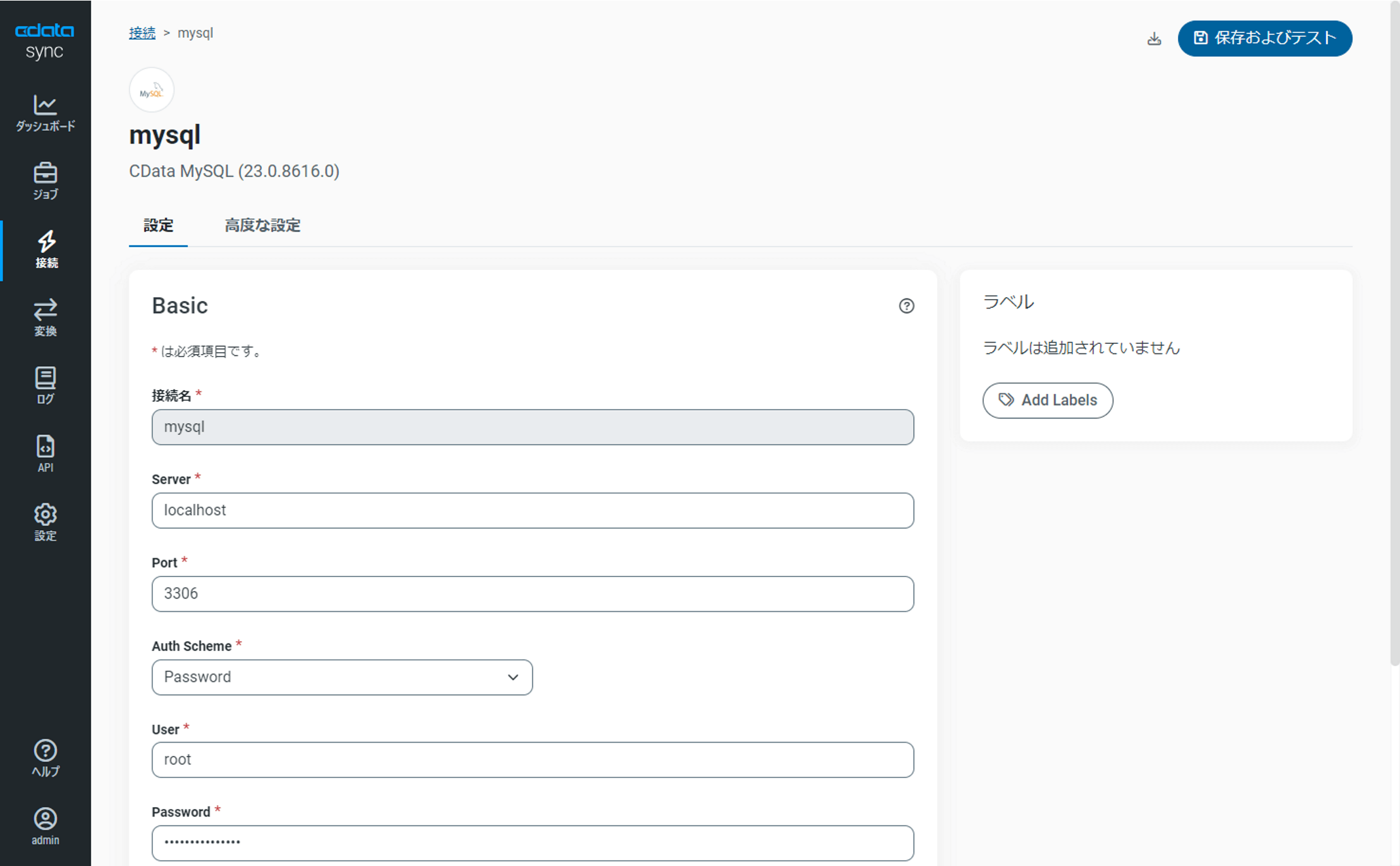The height and width of the screenshot is (866, 1400).
Task: Click the MySQL connector logo
Action: coord(152,90)
